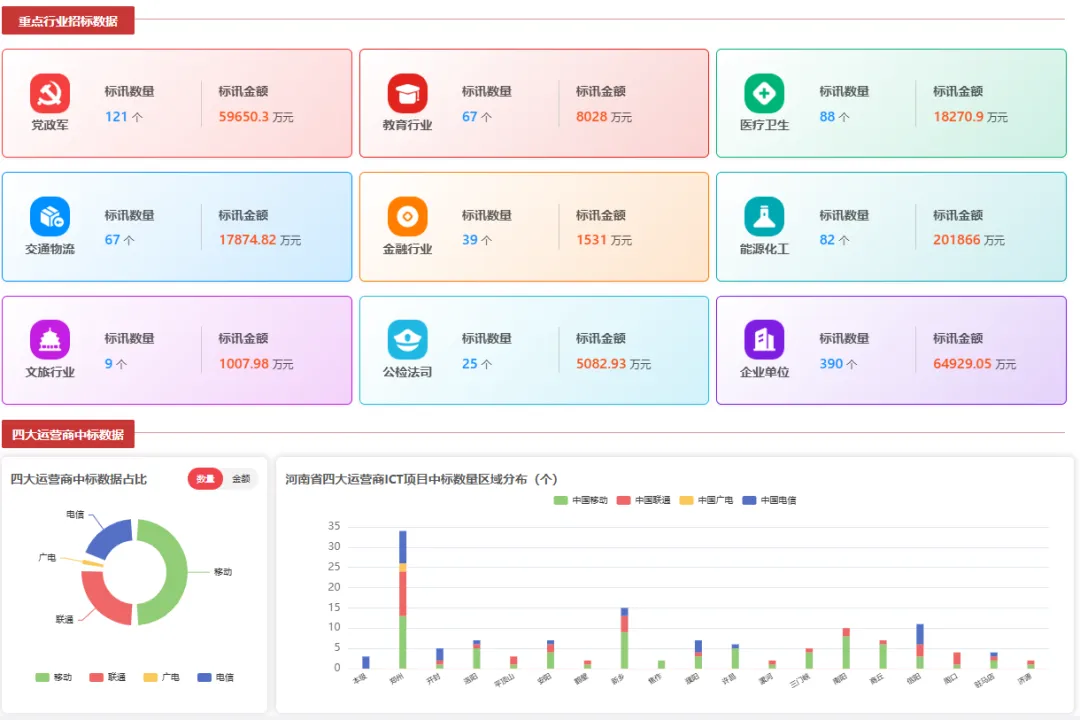
Task: Click the 教育行业 graduation cap icon
Action: pyautogui.click(x=407, y=93)
